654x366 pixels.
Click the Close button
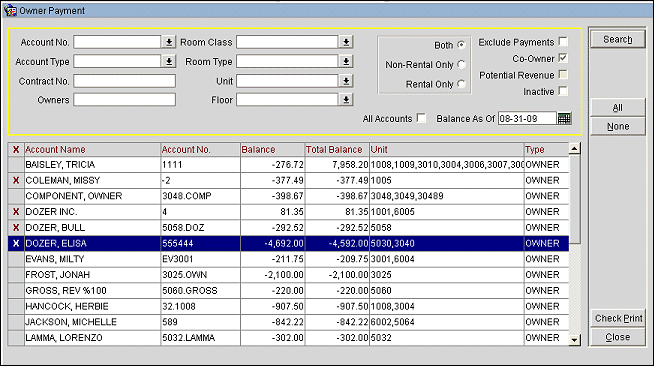pos(618,337)
